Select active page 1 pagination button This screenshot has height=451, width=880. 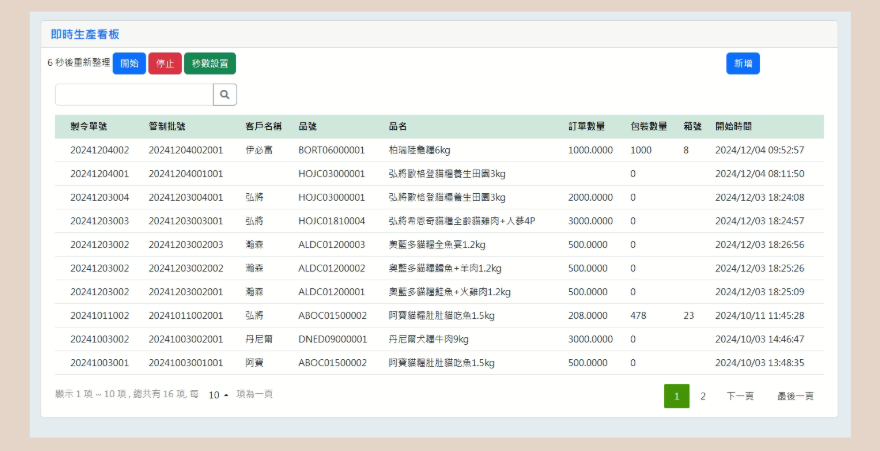676,396
